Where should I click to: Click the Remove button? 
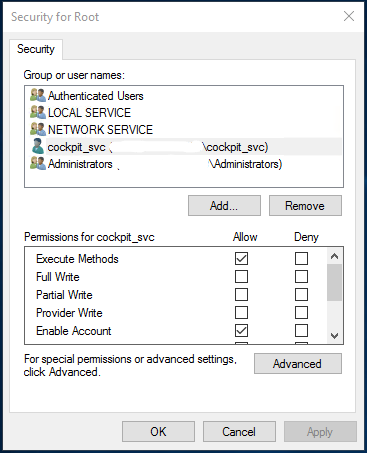tap(305, 206)
